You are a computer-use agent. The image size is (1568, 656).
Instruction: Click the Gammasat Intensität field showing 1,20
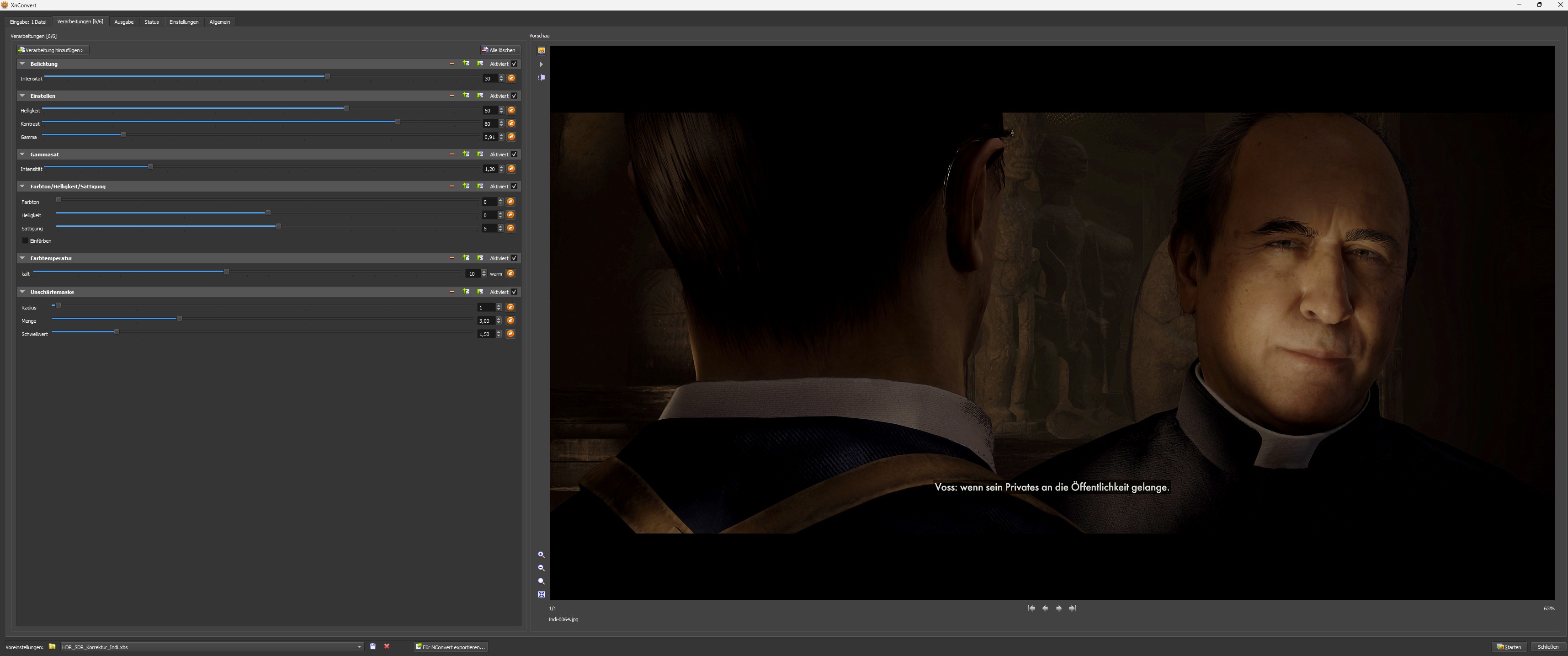click(x=490, y=169)
